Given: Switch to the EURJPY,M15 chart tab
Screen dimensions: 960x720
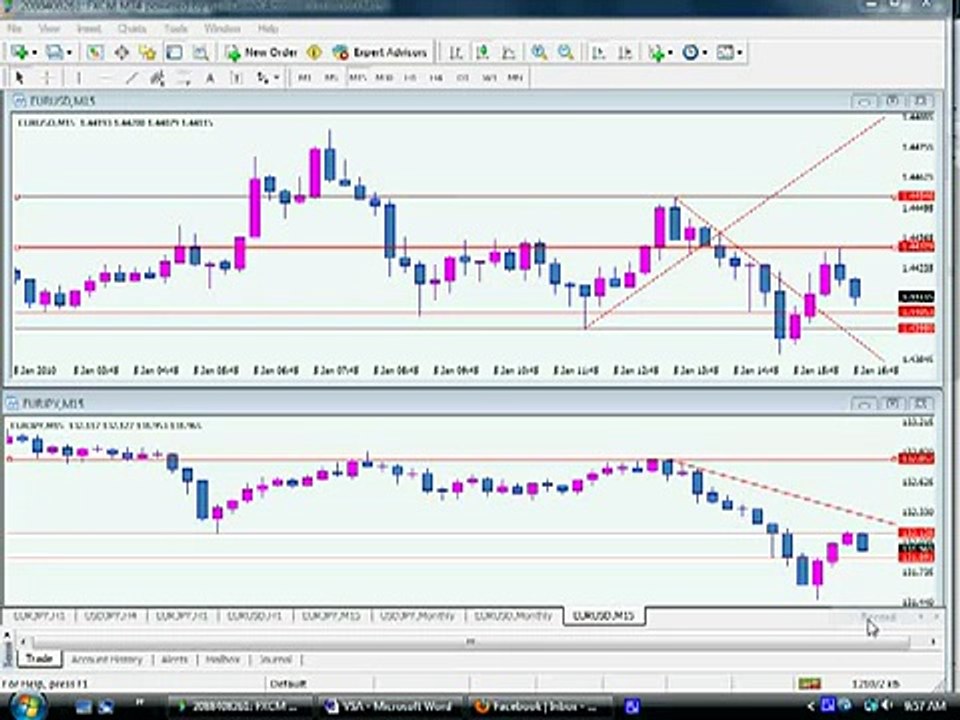Looking at the screenshot, I should point(331,616).
